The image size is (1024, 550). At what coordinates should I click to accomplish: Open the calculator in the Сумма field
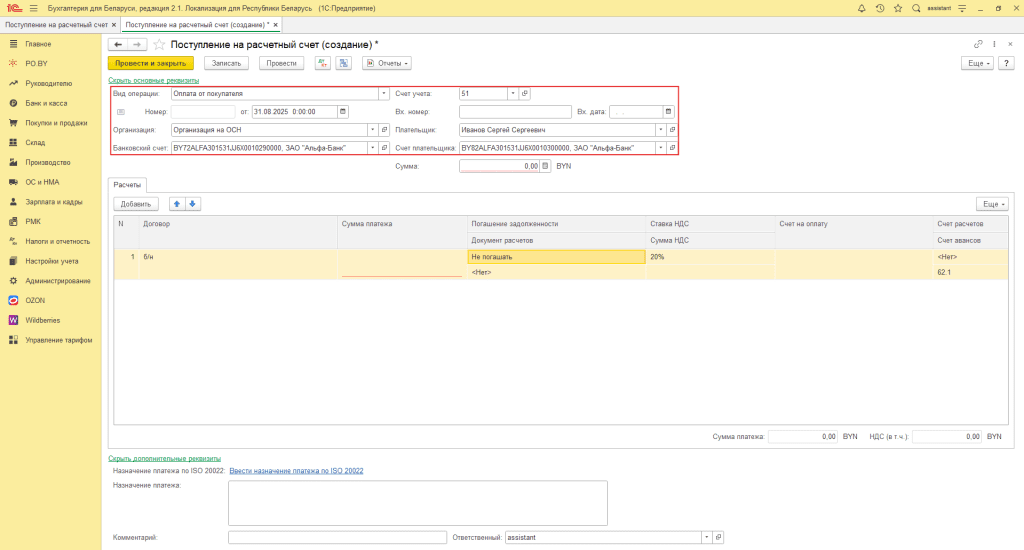click(x=545, y=166)
